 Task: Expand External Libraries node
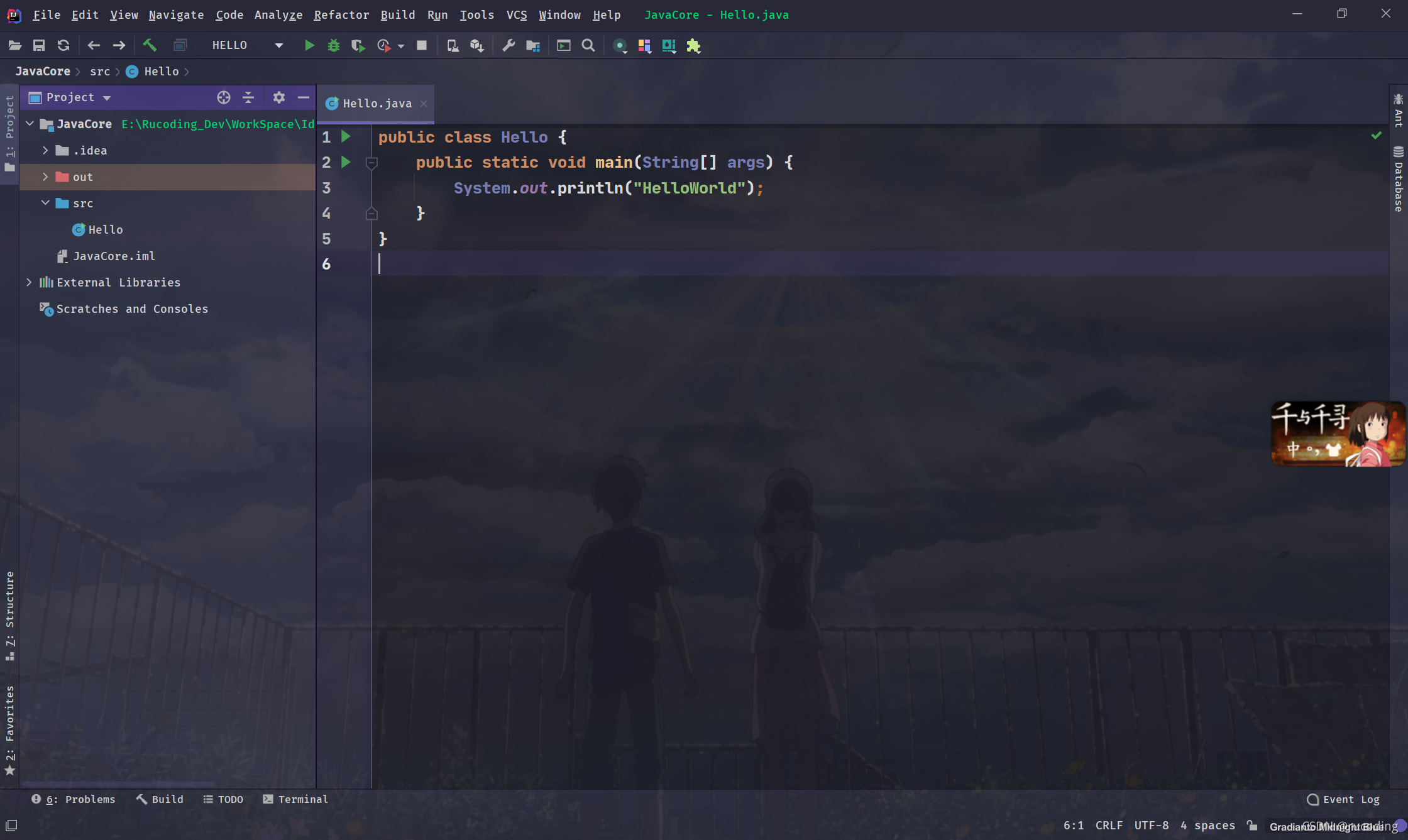(29, 283)
